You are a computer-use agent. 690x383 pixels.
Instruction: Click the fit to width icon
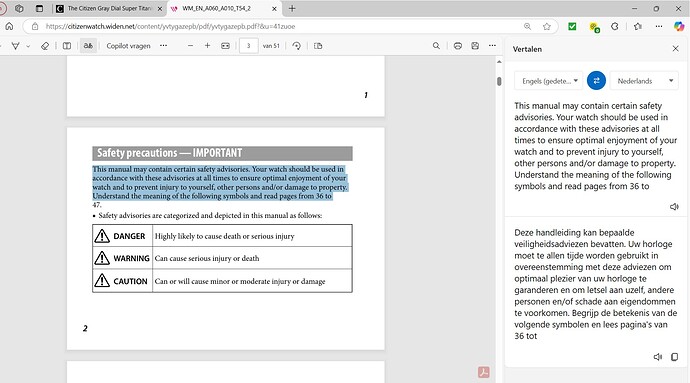(x=225, y=46)
